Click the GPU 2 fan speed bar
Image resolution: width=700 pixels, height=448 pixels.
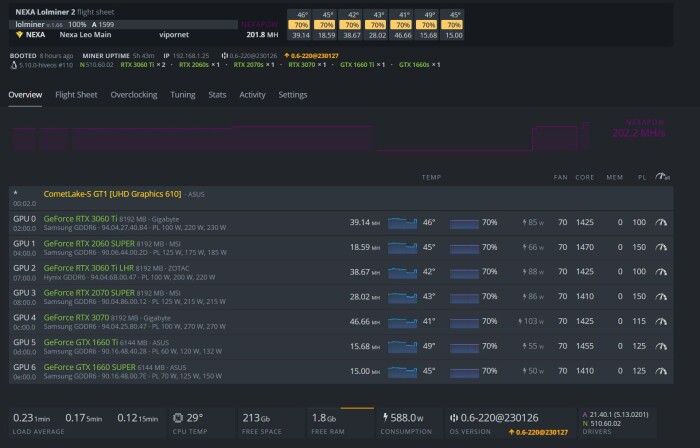[x=464, y=272]
